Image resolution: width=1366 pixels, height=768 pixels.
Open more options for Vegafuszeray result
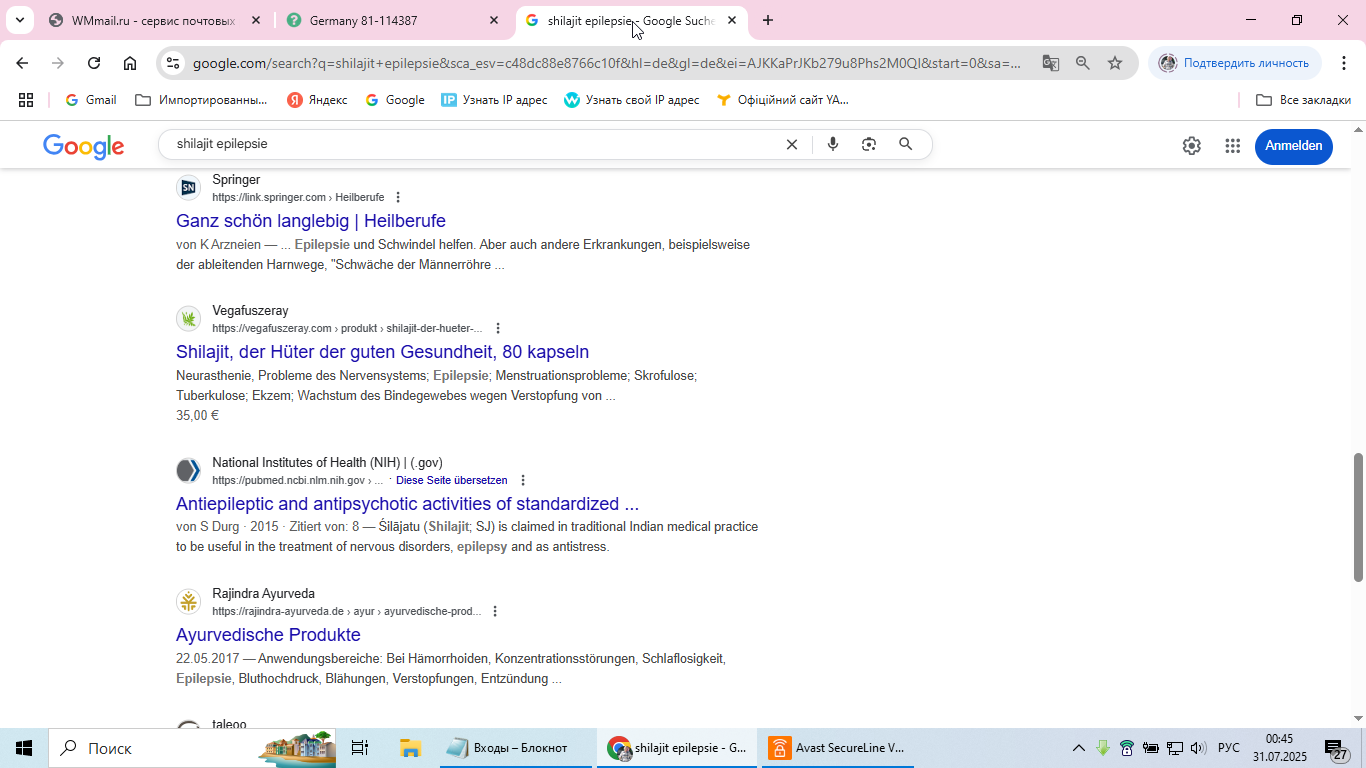click(498, 329)
